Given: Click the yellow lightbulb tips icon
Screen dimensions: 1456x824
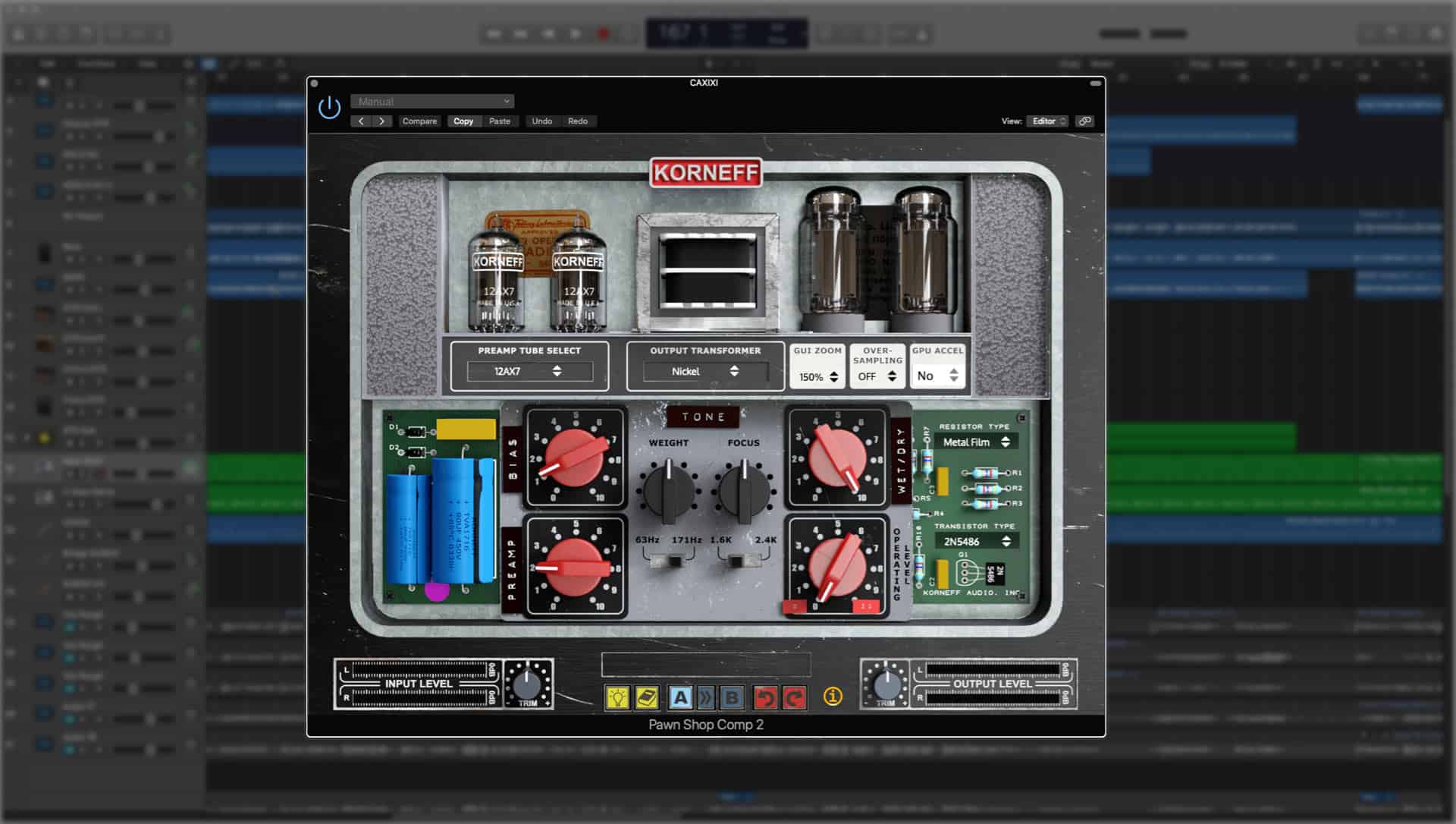Looking at the screenshot, I should coord(618,697).
